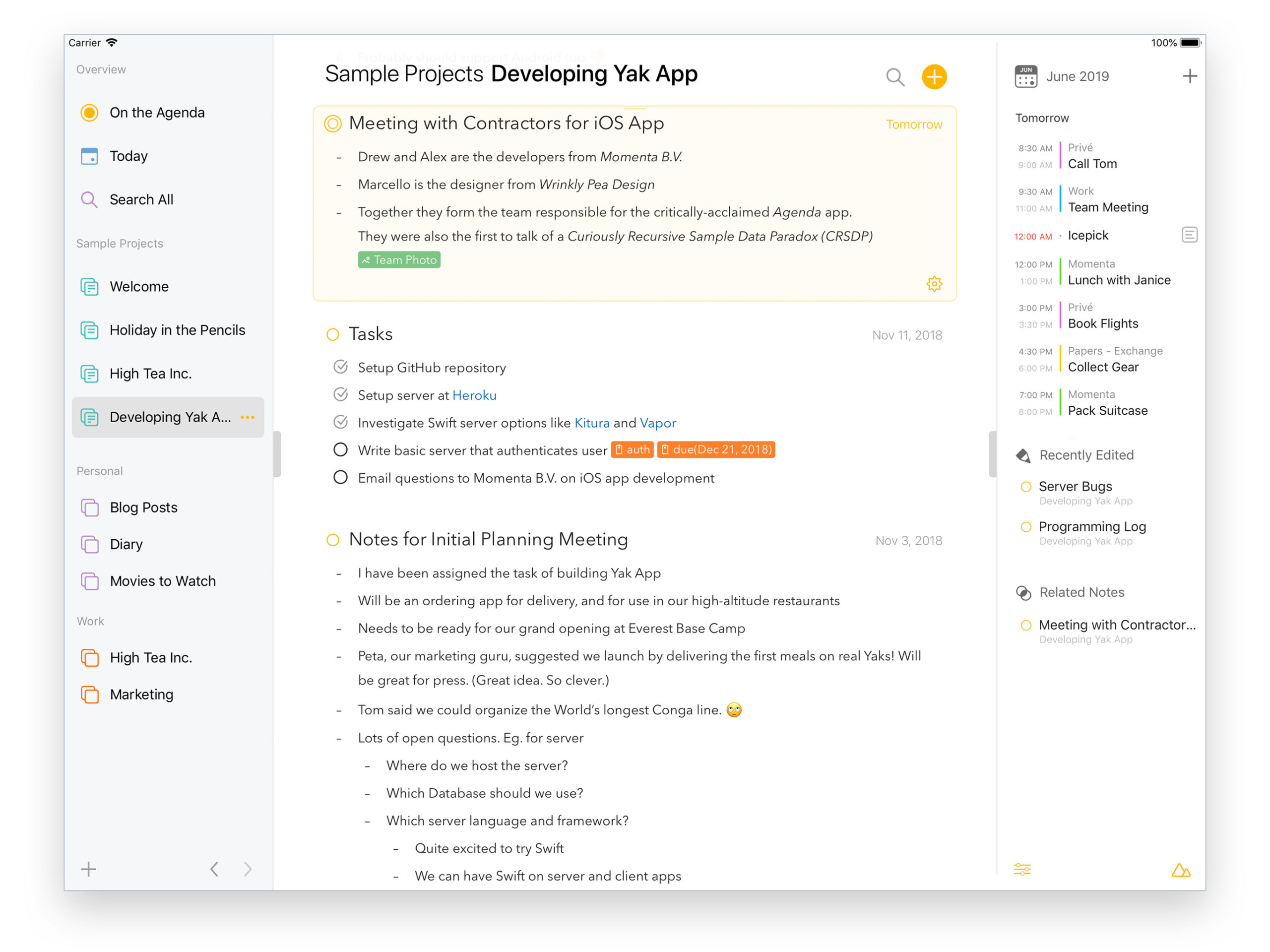
Task: Click the yellow triangles icon bottom right
Action: point(1181,871)
